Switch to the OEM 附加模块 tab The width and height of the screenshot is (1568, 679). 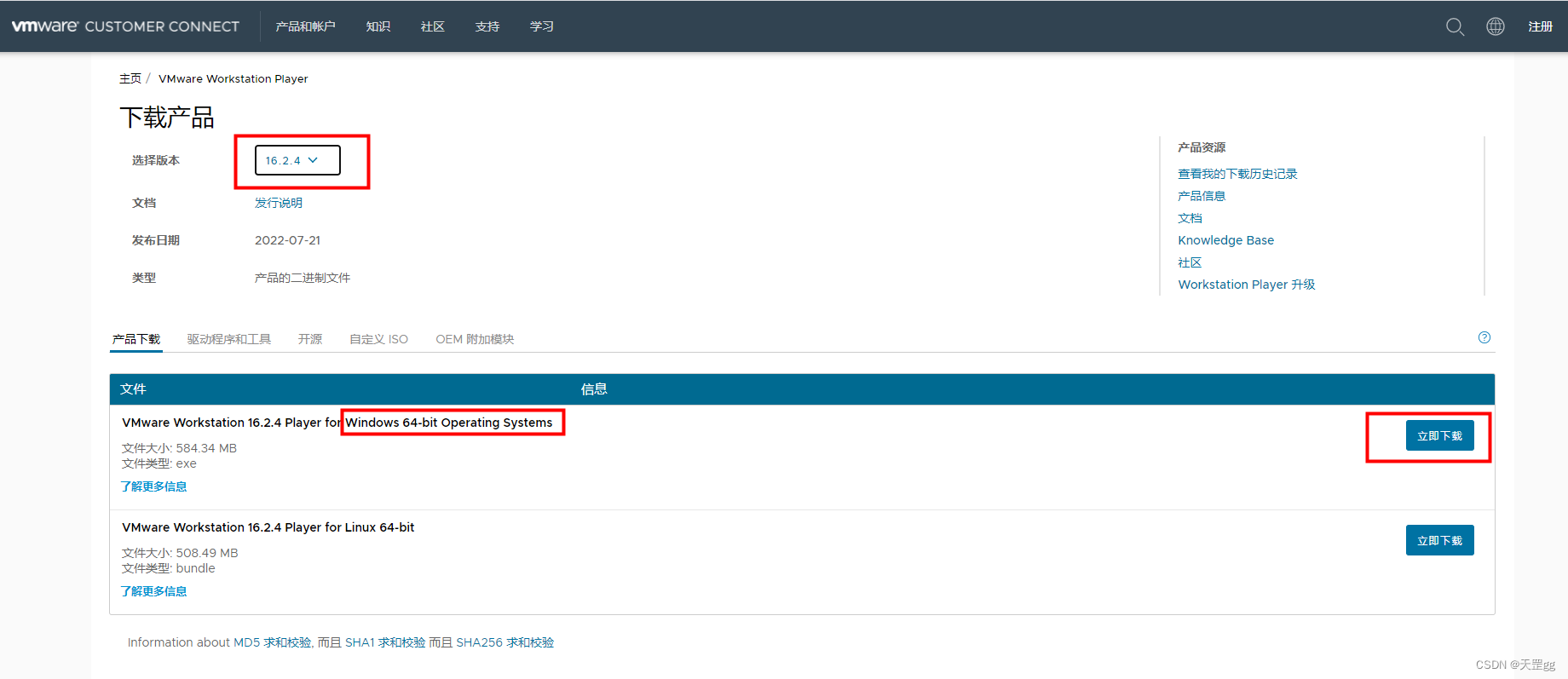(x=475, y=339)
